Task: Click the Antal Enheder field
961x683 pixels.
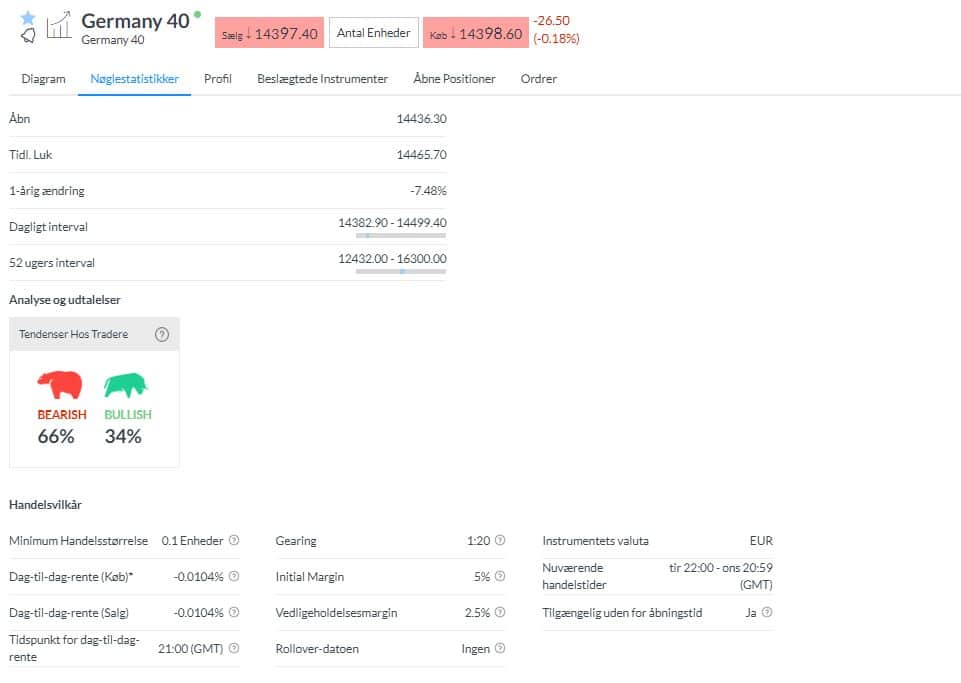Action: tap(373, 33)
